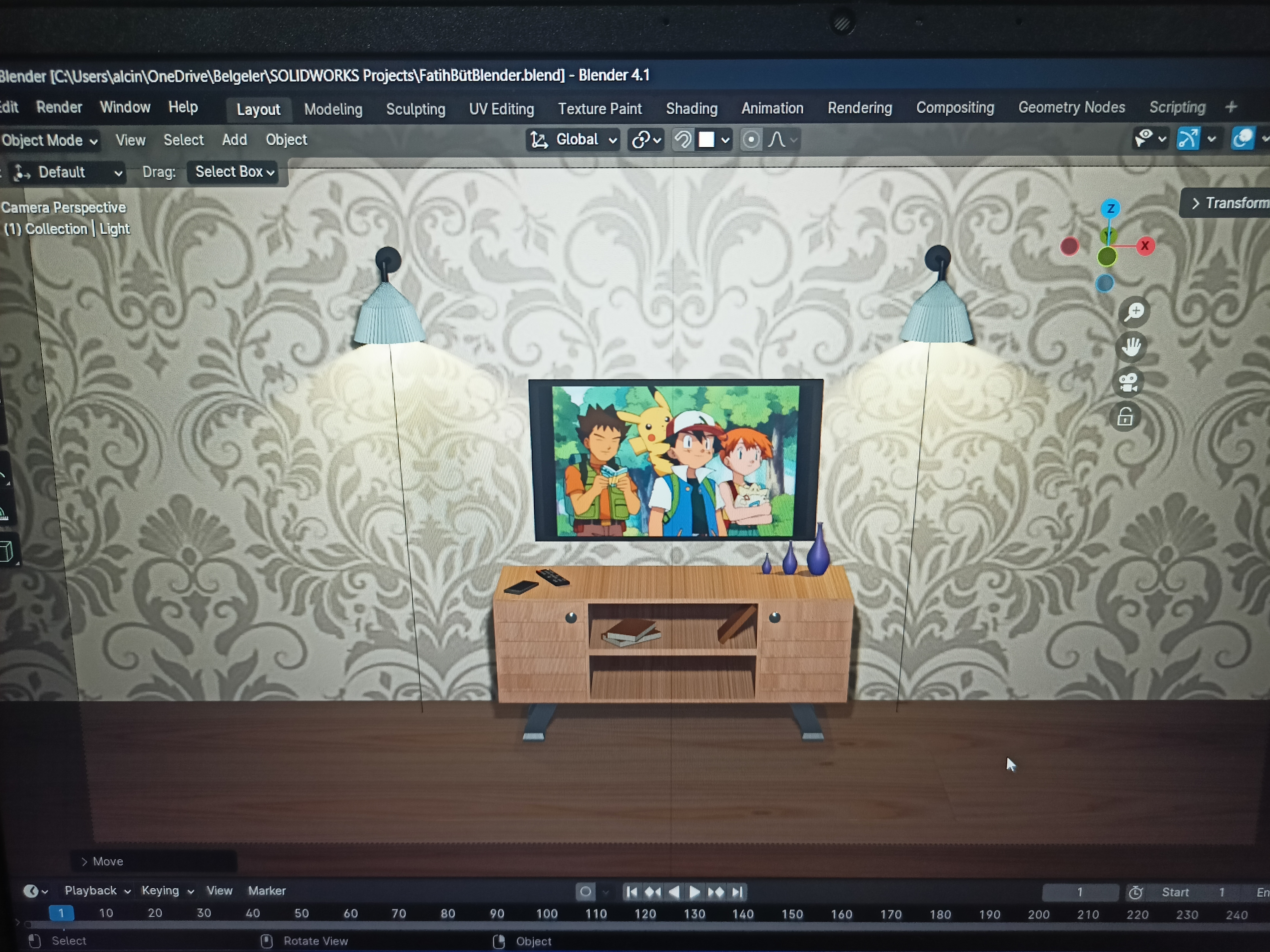Switch to the Compositing workspace tab
Image resolution: width=1270 pixels, height=952 pixels.
tap(955, 107)
